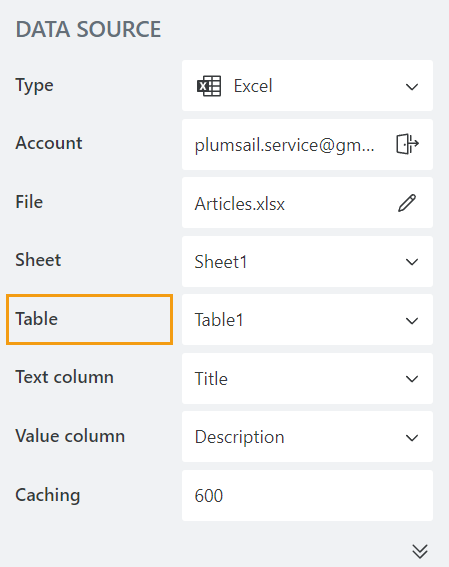Open the Sheet dropdown showing Sheet1
449x567 pixels.
coord(307,261)
